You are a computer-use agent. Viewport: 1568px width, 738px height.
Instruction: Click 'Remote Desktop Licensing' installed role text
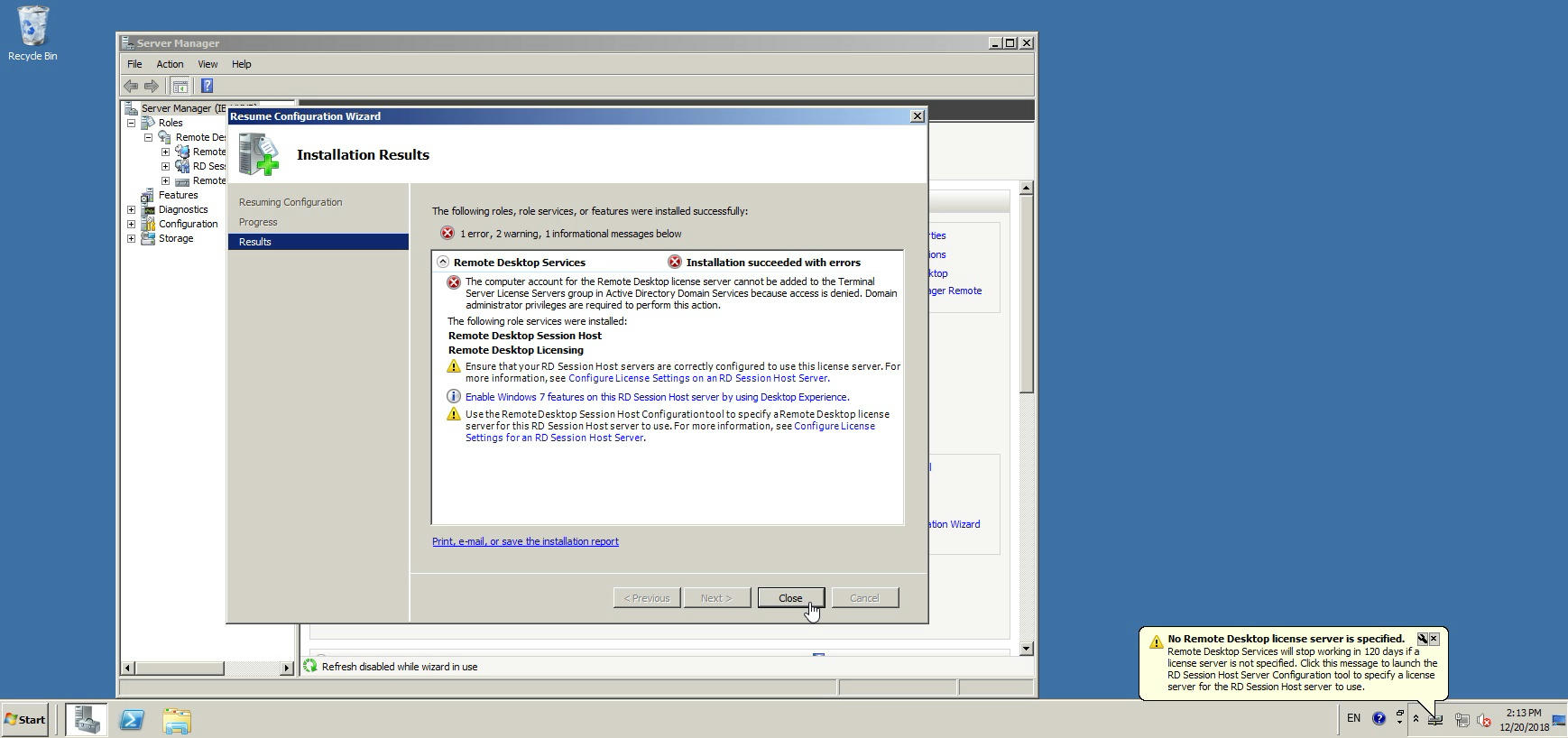[516, 350]
